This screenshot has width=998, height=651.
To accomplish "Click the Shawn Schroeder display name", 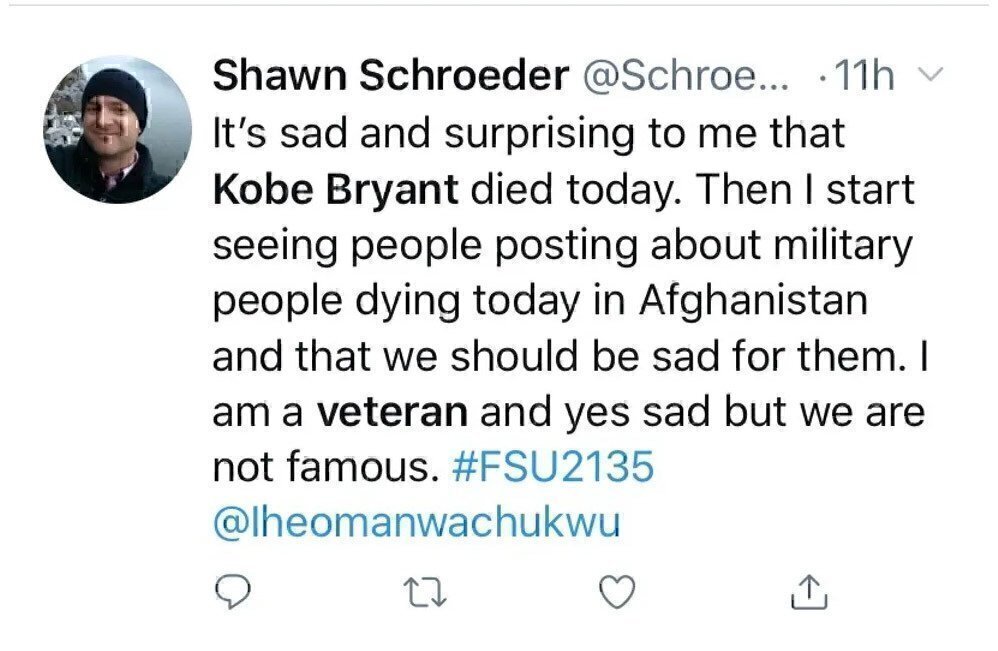I will click(x=391, y=78).
